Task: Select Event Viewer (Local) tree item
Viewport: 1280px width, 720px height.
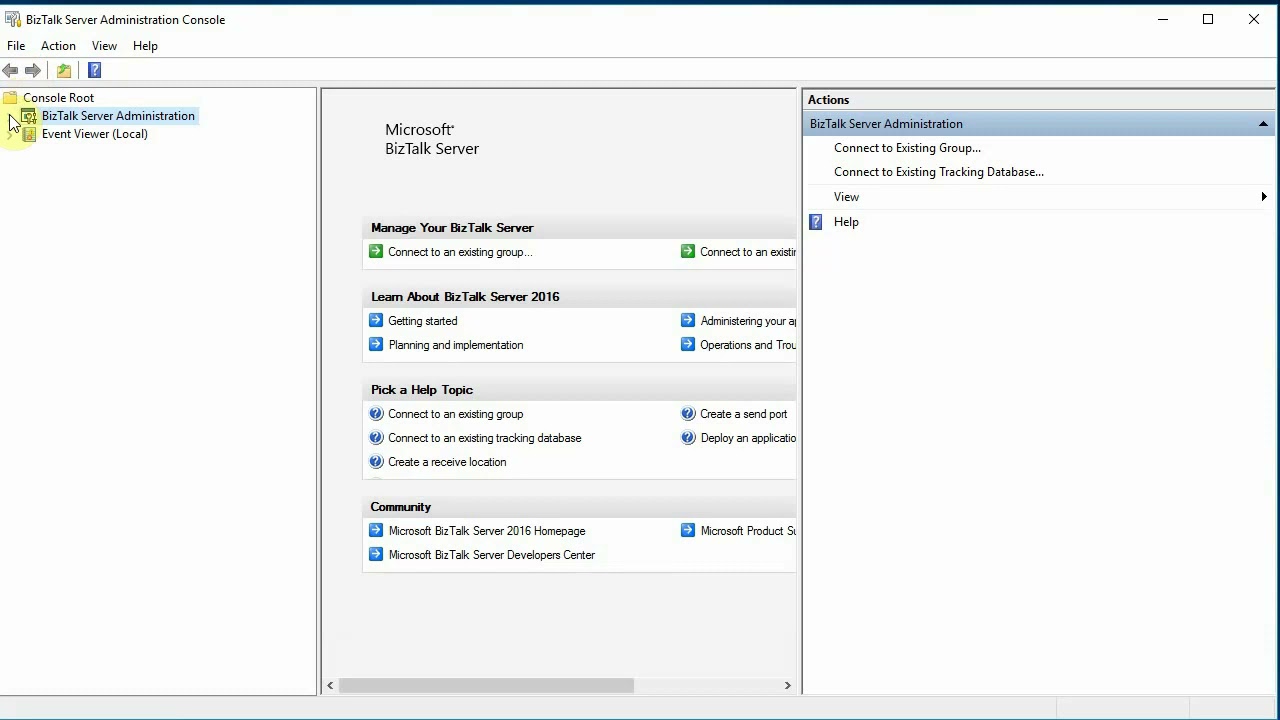Action: (95, 134)
